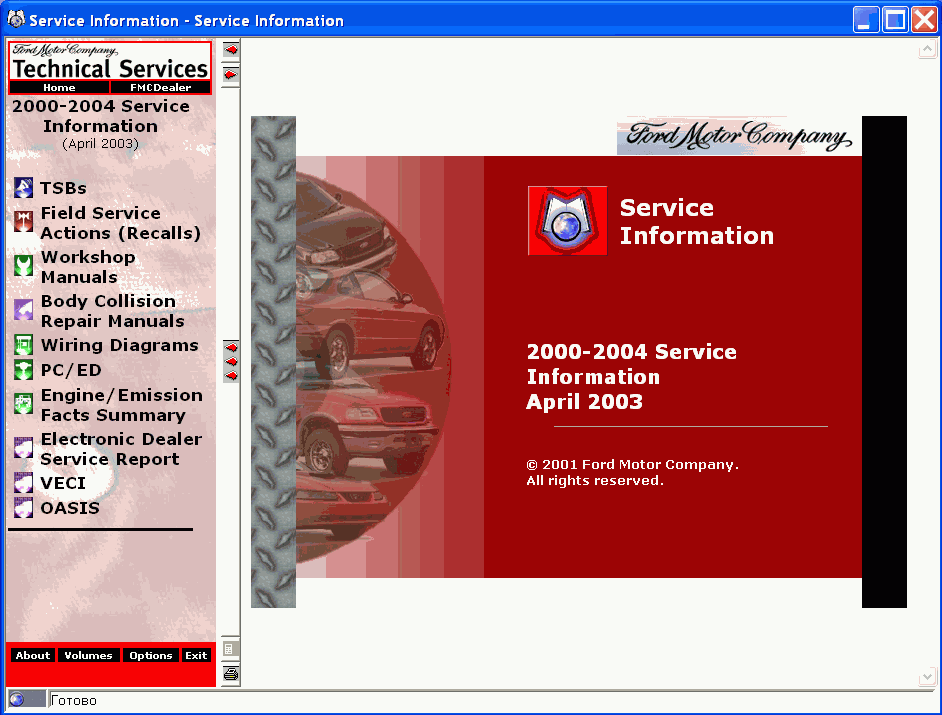Click the FMCDealer tab
Viewport: 942px width, 715px height.
coord(160,88)
